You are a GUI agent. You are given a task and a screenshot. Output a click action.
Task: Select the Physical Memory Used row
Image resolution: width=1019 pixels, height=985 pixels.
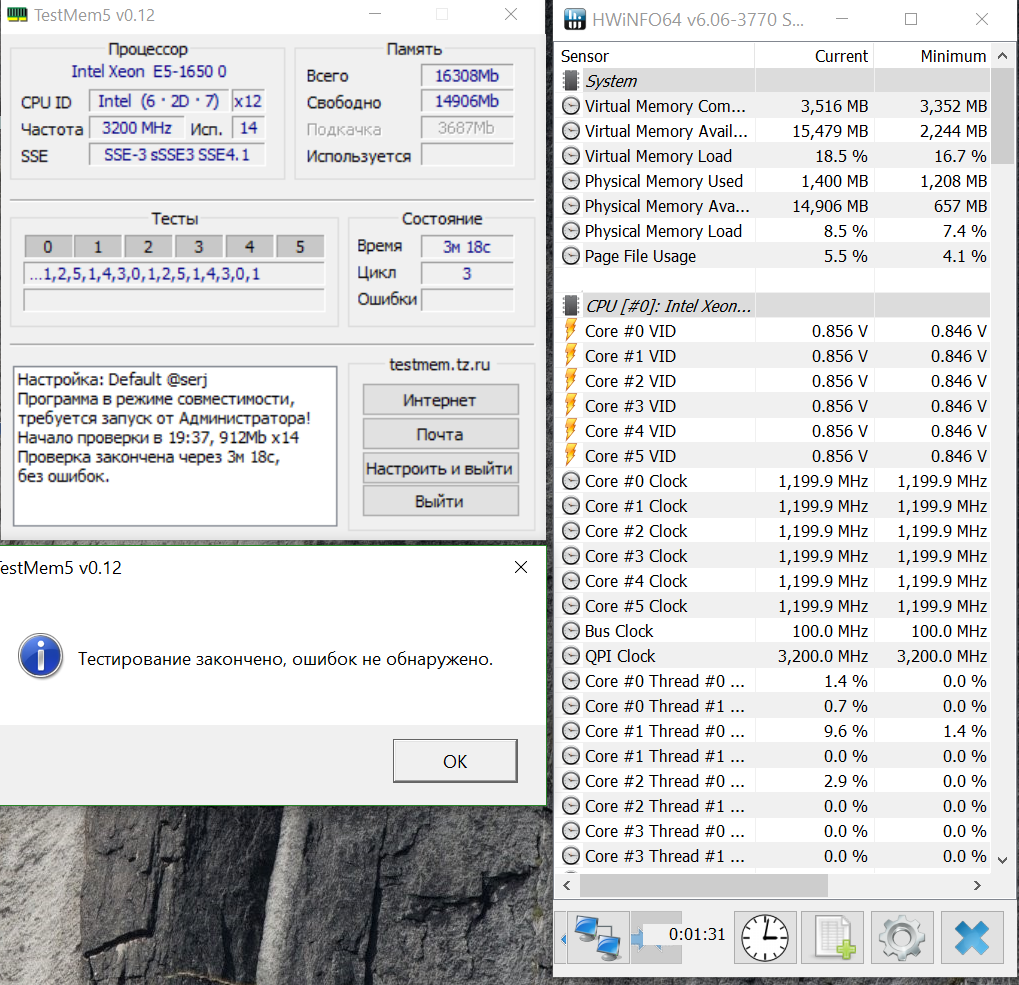[x=773, y=181]
